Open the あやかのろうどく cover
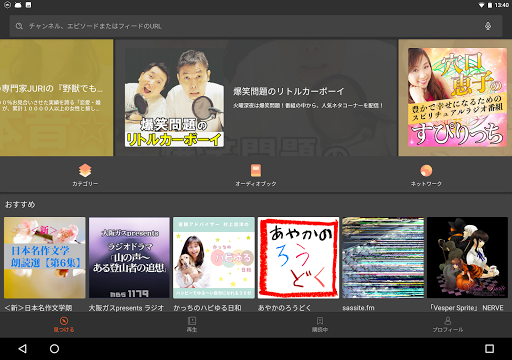Viewport: 512px width, 360px height. click(x=299, y=258)
